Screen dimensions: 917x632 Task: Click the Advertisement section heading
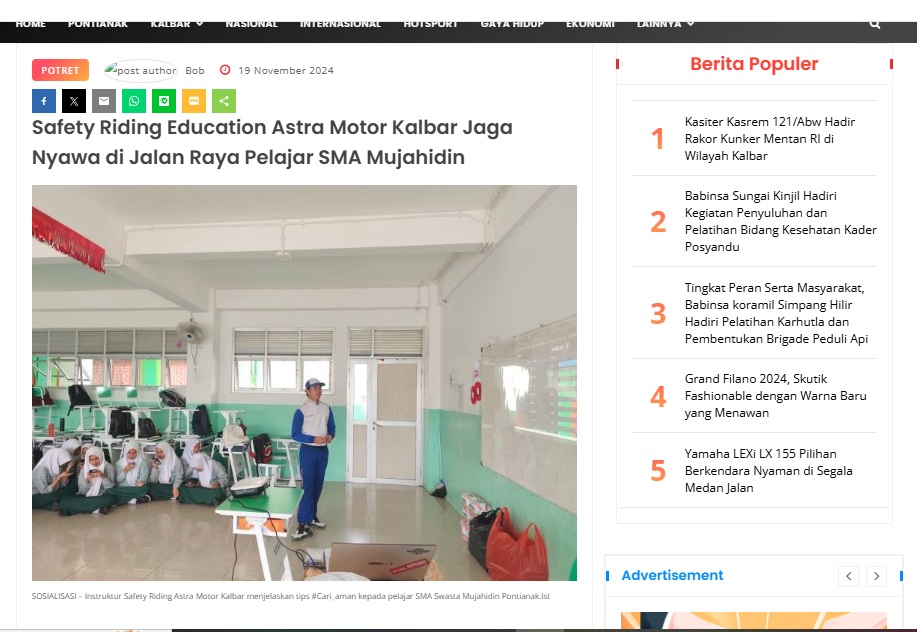click(672, 575)
